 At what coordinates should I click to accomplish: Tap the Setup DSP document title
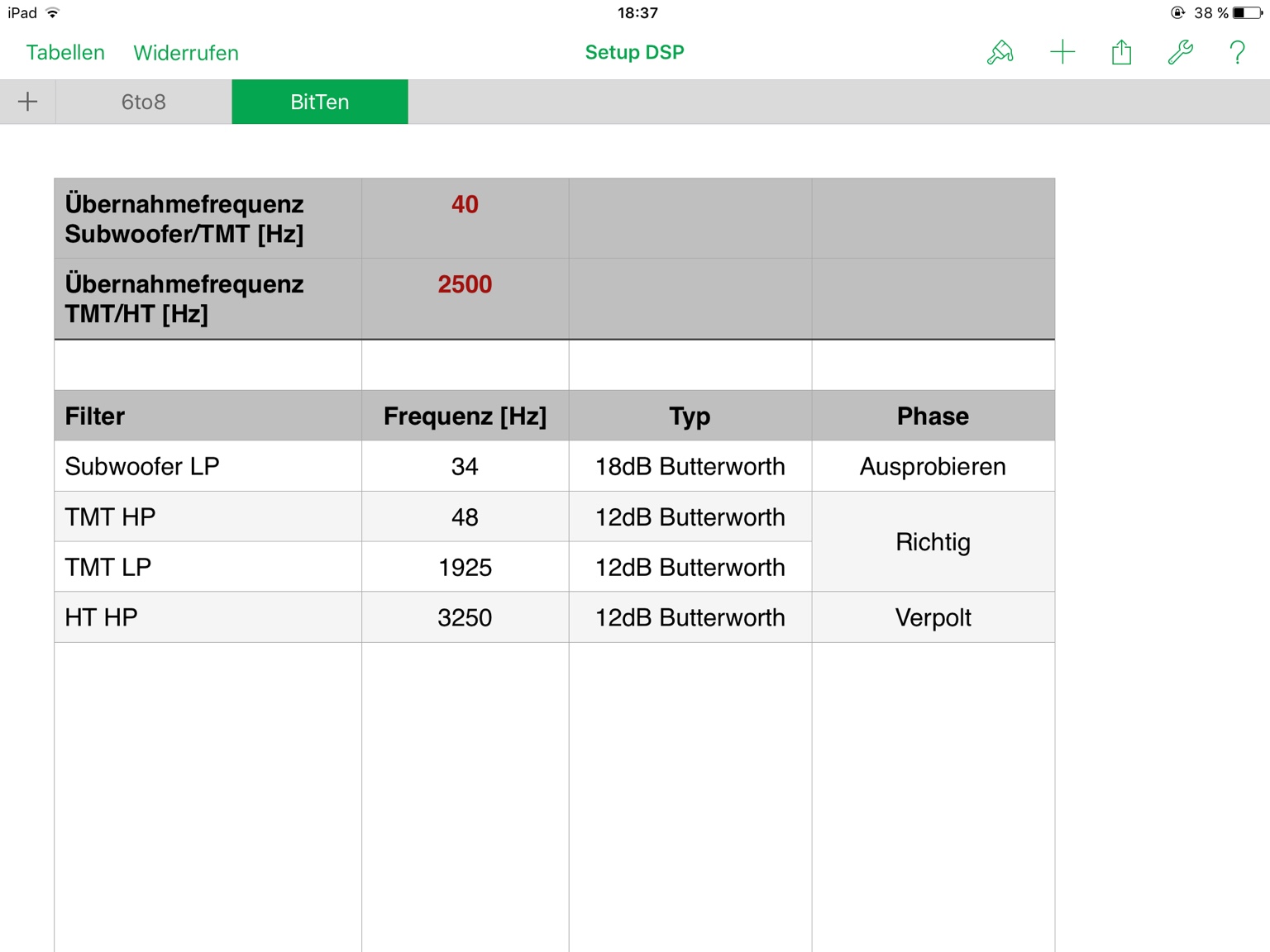pyautogui.click(x=634, y=52)
